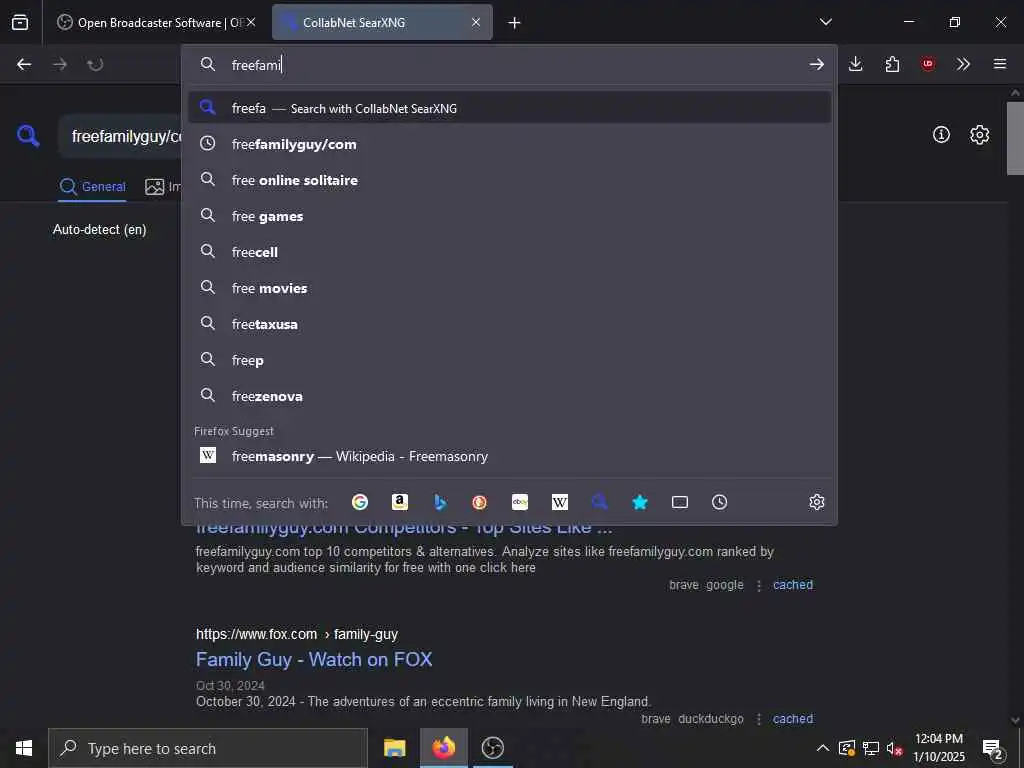Search this time with CollabNet SearXNG icon

(x=600, y=502)
